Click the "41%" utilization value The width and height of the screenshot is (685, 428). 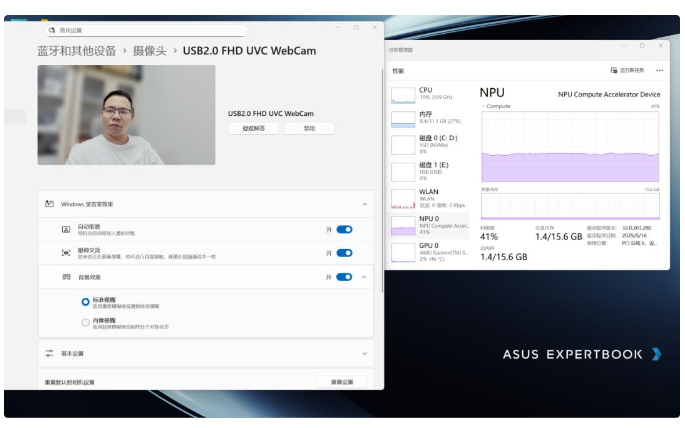pos(489,237)
